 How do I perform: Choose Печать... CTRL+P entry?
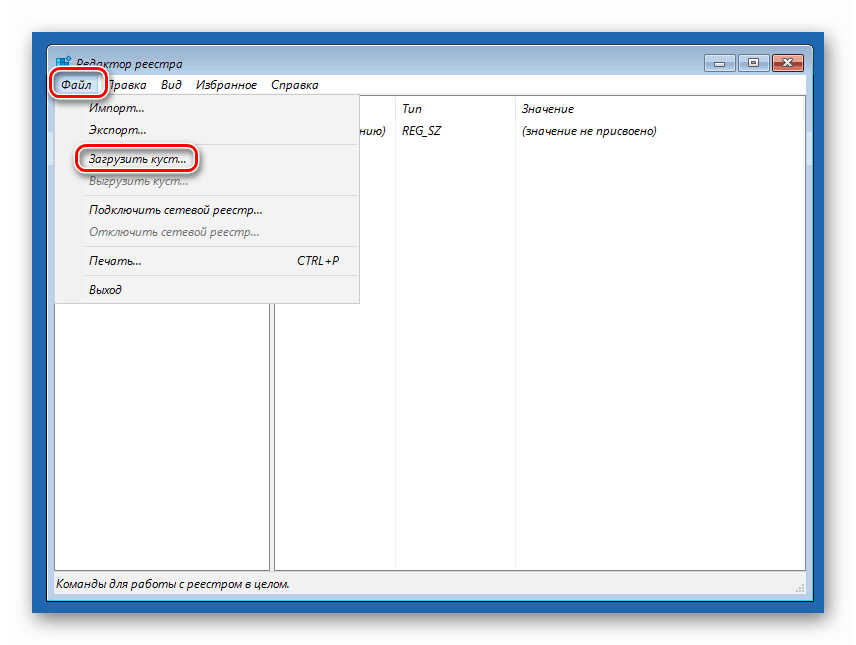(x=207, y=261)
